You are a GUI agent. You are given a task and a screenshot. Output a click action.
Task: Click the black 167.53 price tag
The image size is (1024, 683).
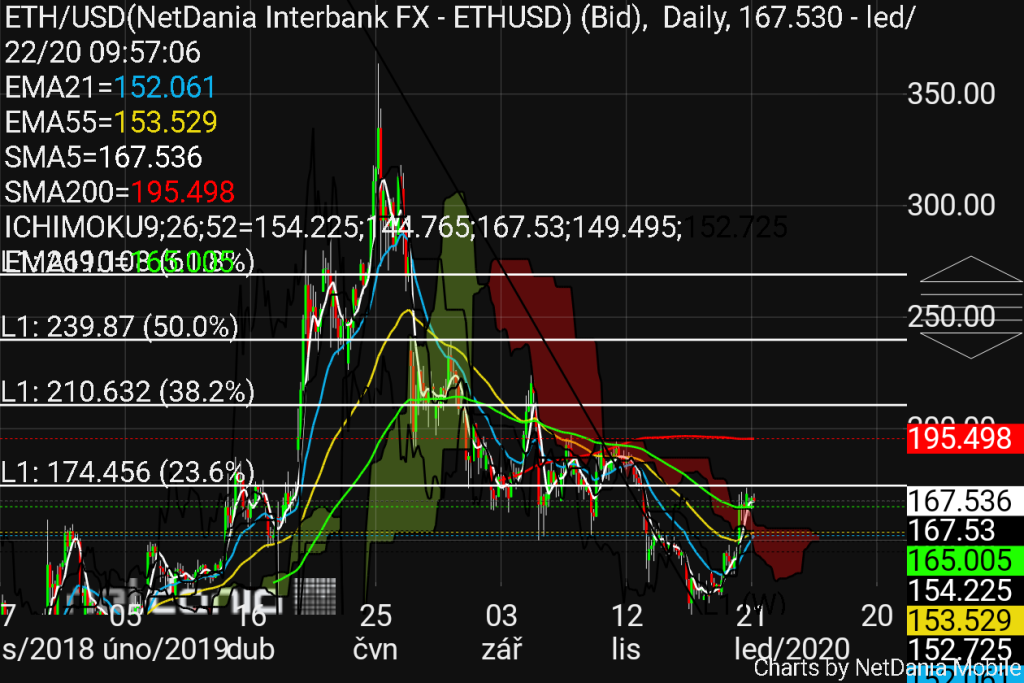point(965,530)
